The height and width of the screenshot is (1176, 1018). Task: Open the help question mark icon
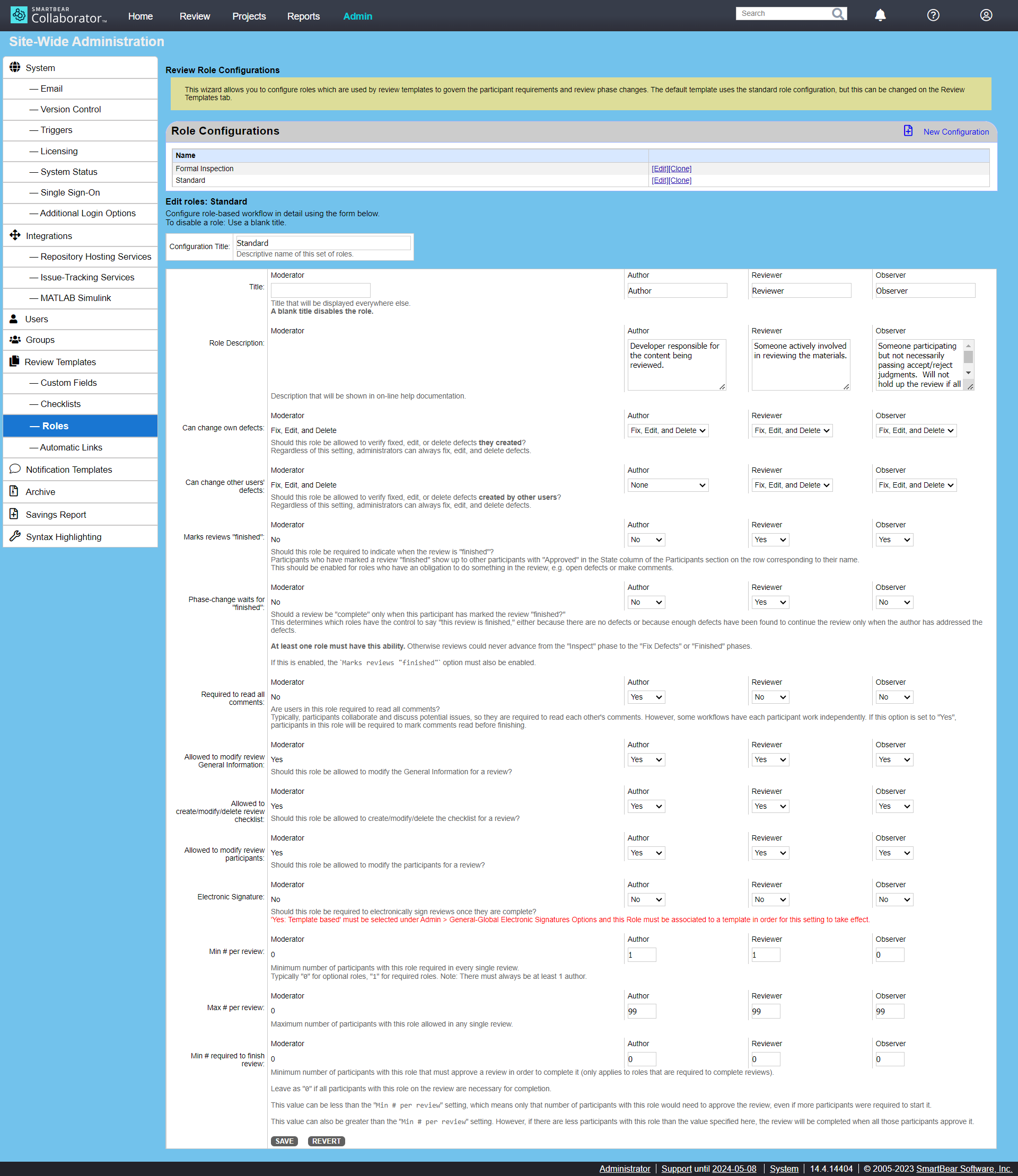click(933, 15)
